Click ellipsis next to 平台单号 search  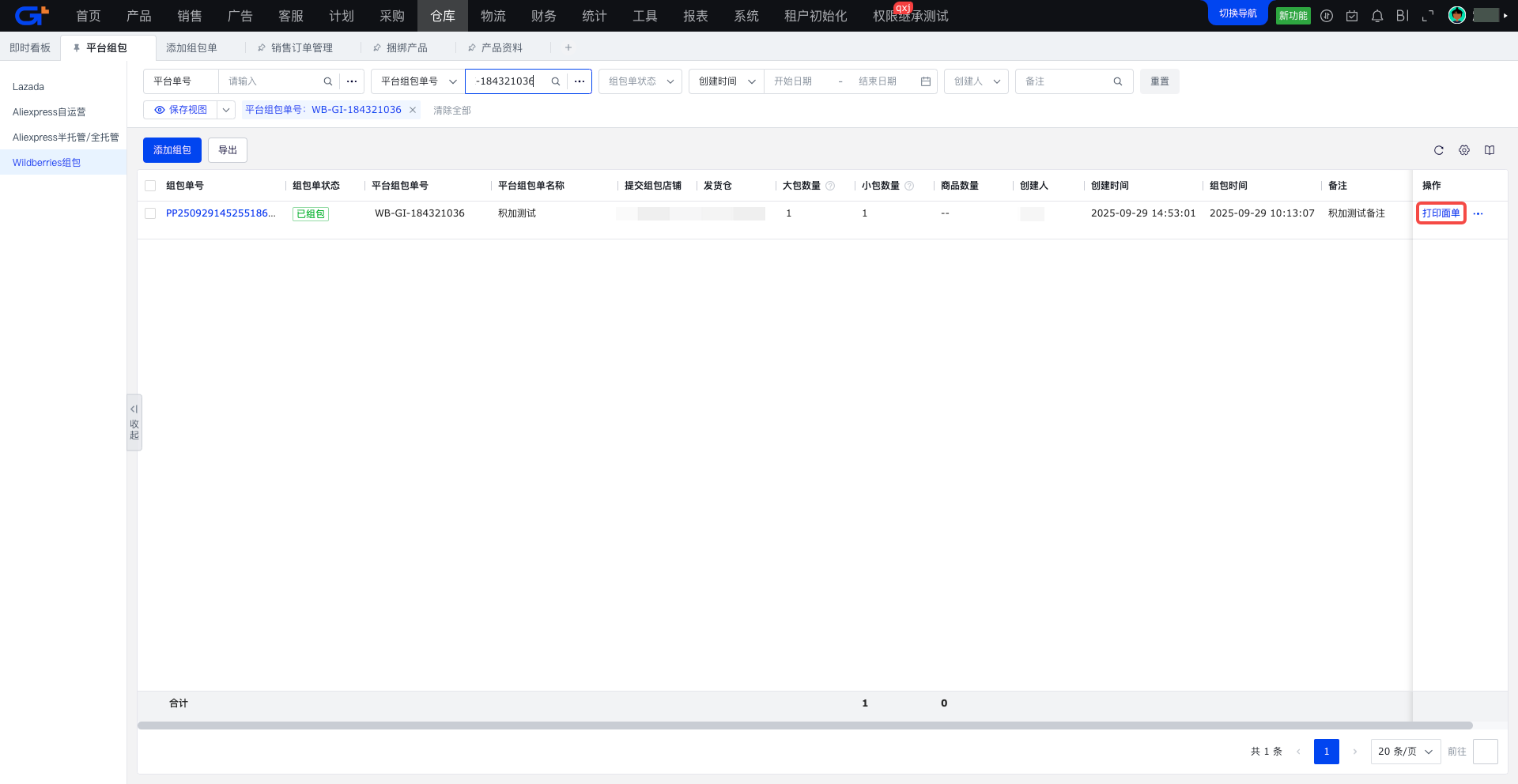point(352,81)
